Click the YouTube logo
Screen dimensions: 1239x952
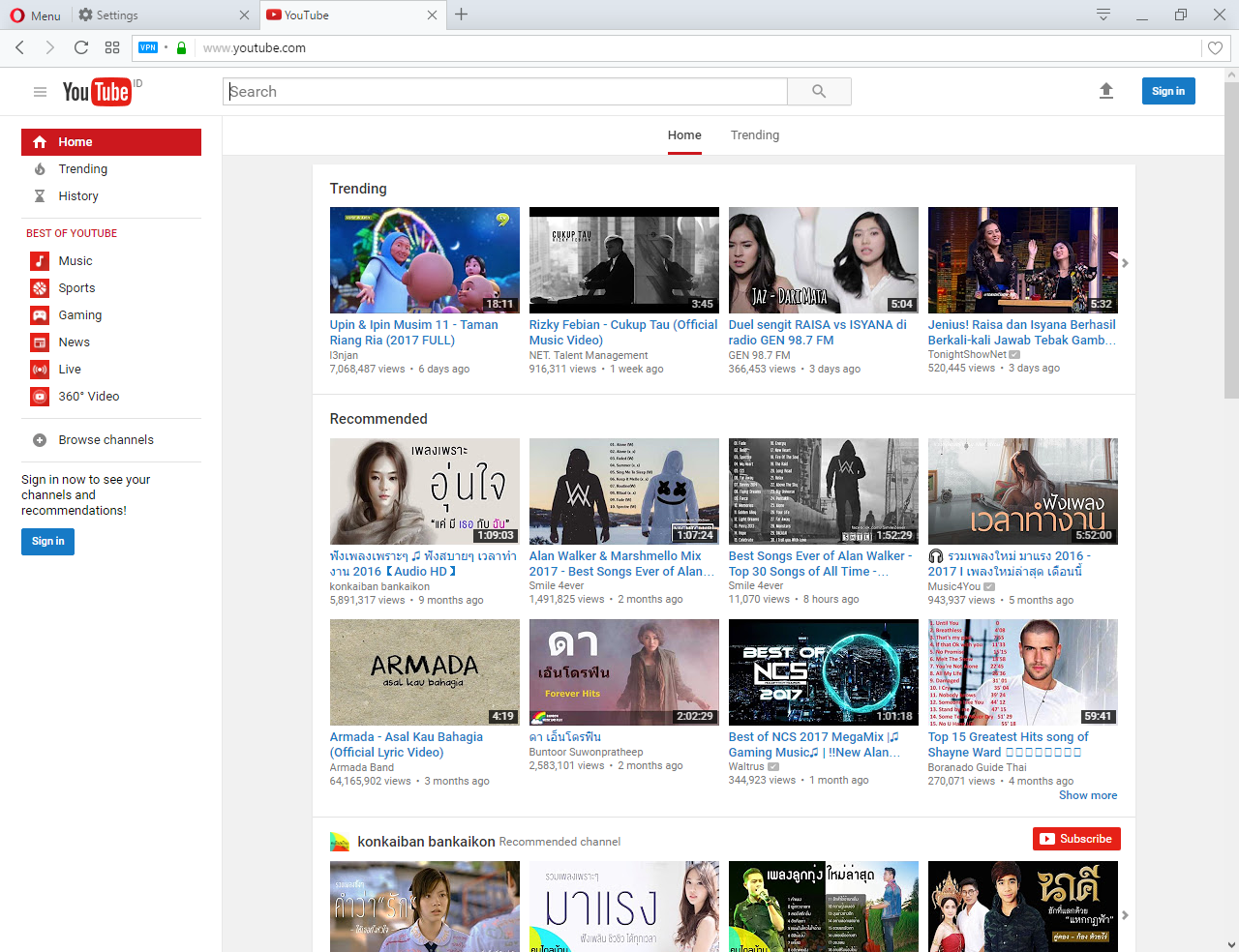pos(97,91)
